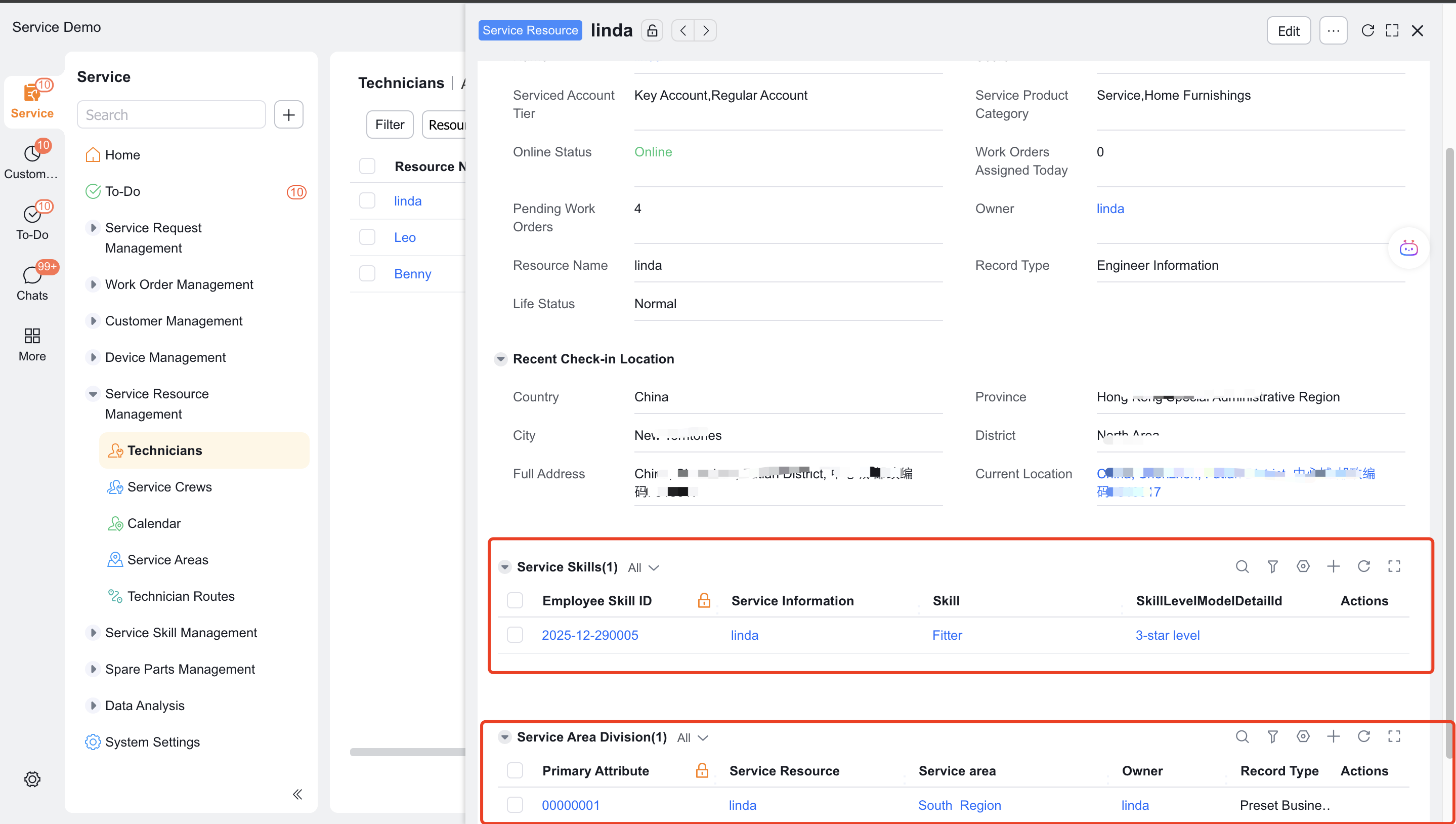Search within Service Area Division list

coord(1241,736)
